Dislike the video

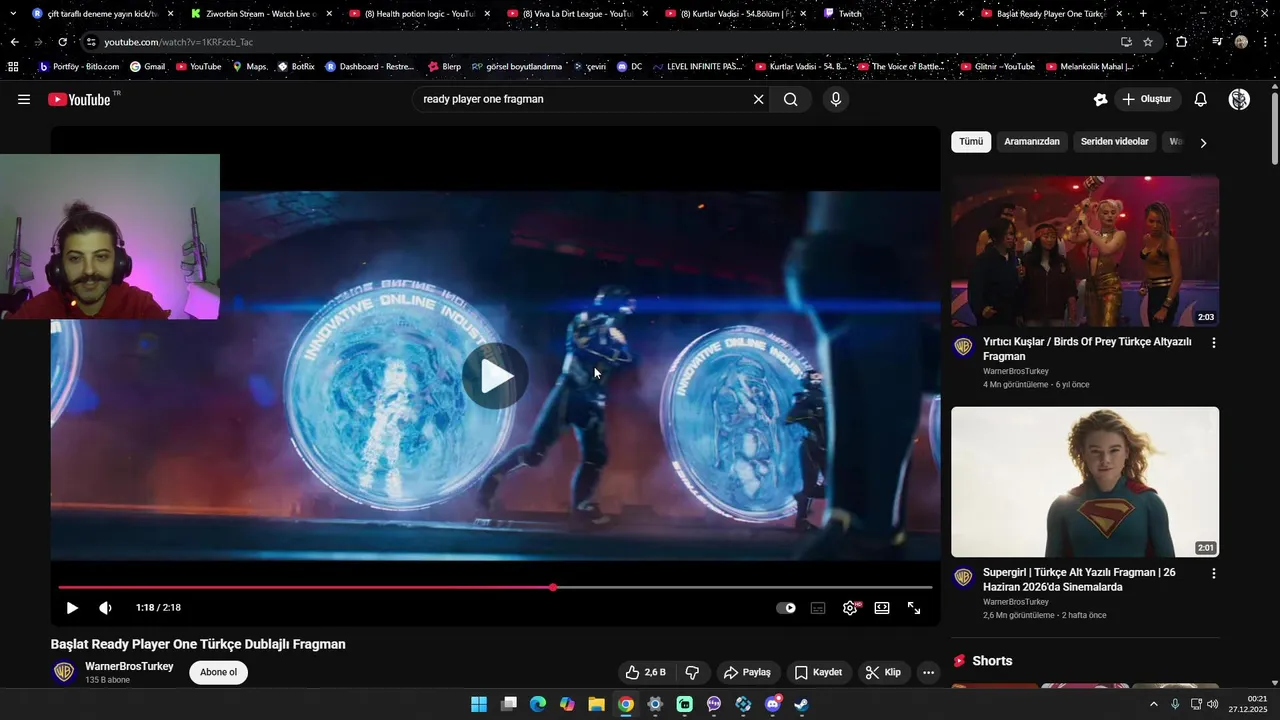coord(692,672)
